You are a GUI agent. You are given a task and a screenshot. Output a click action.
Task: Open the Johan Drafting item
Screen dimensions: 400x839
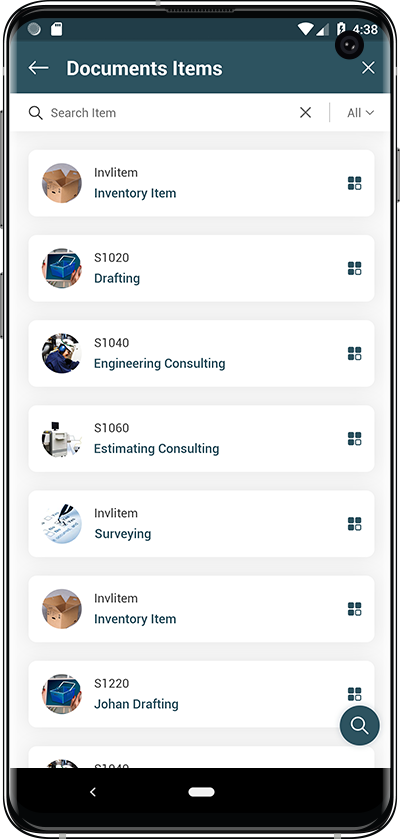point(201,694)
